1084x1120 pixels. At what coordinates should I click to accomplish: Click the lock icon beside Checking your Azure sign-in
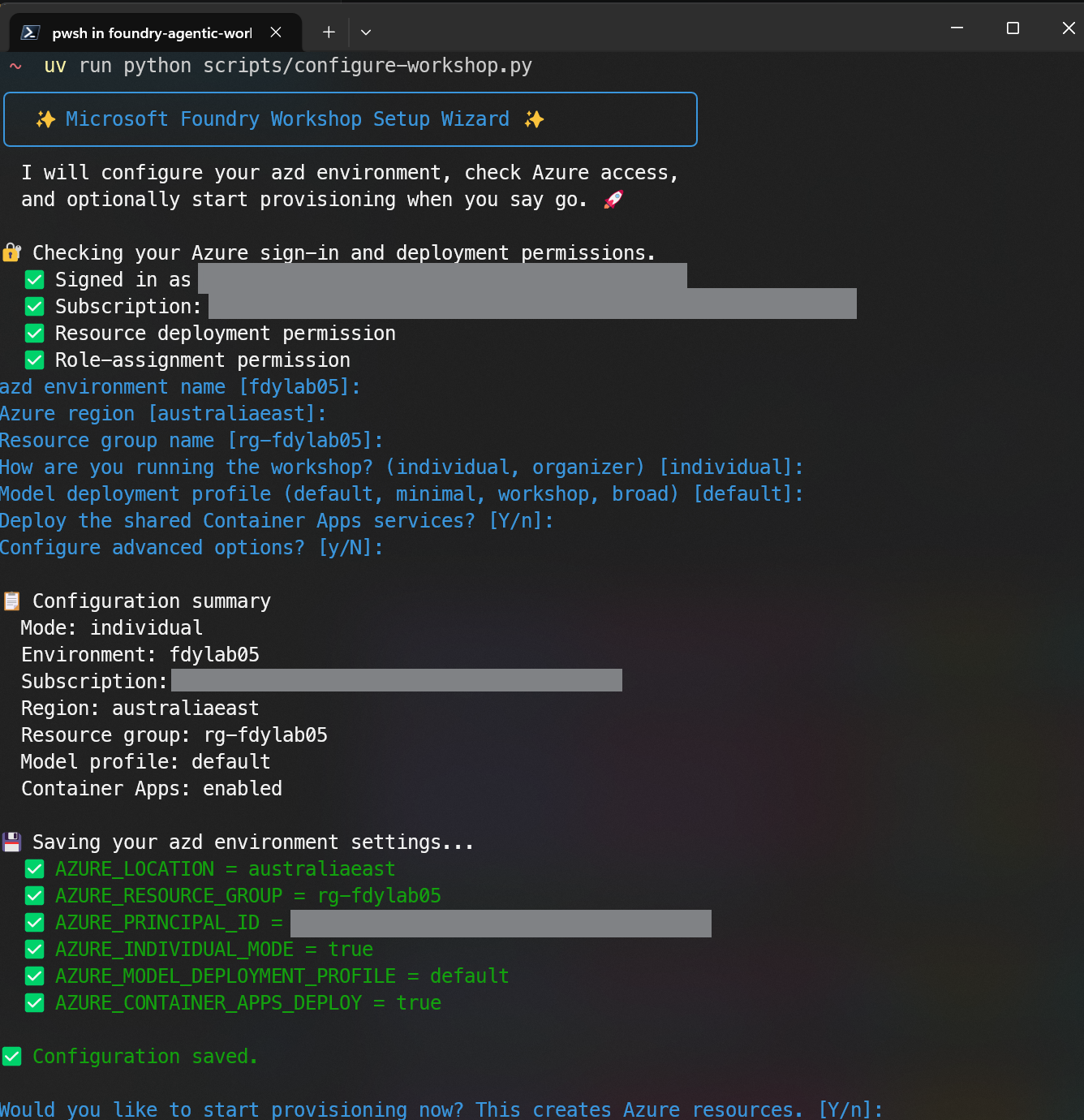click(11, 252)
